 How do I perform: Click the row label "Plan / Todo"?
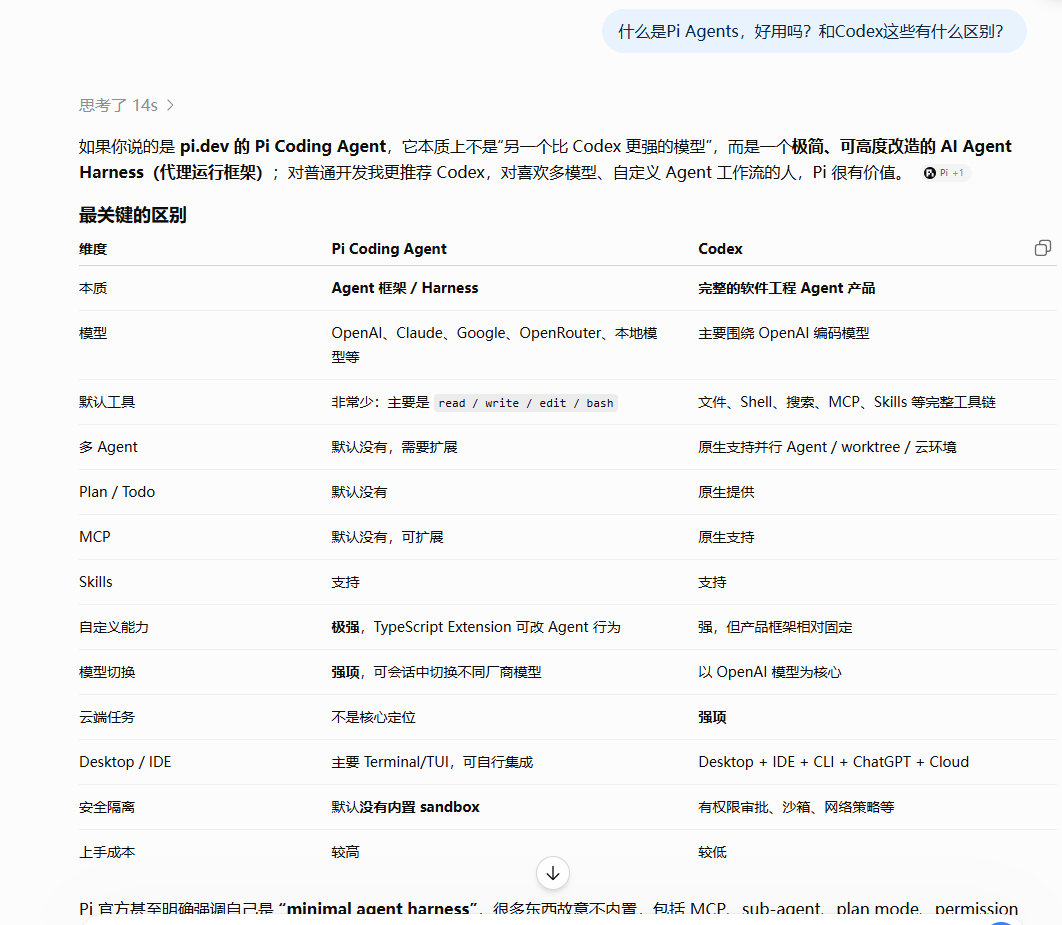click(117, 492)
